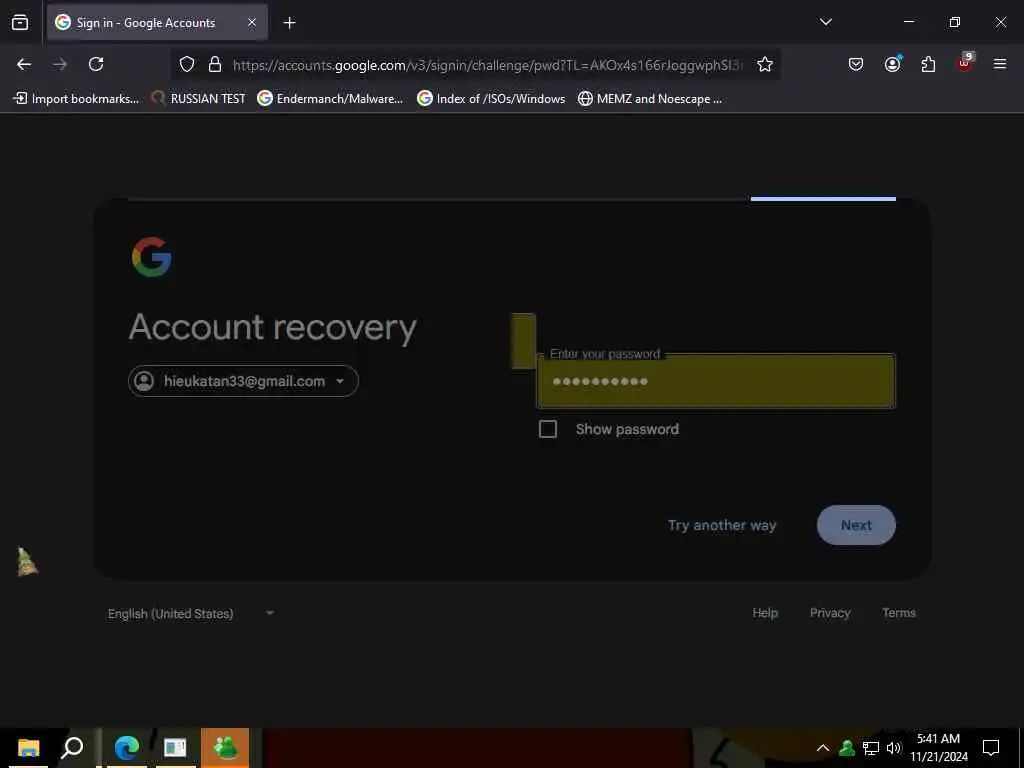The height and width of the screenshot is (768, 1024).
Task: Open Endermanch/Malware bookmark
Action: 330,99
